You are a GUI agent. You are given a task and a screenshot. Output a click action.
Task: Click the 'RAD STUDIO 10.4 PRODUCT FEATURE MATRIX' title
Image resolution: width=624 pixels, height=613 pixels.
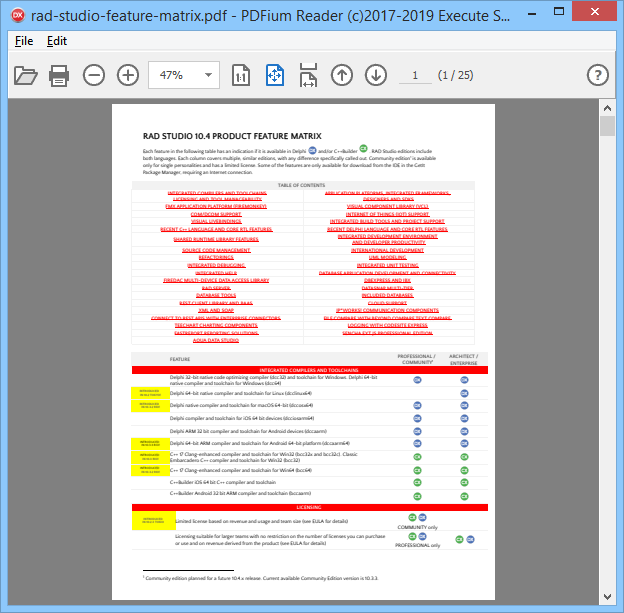tap(232, 136)
